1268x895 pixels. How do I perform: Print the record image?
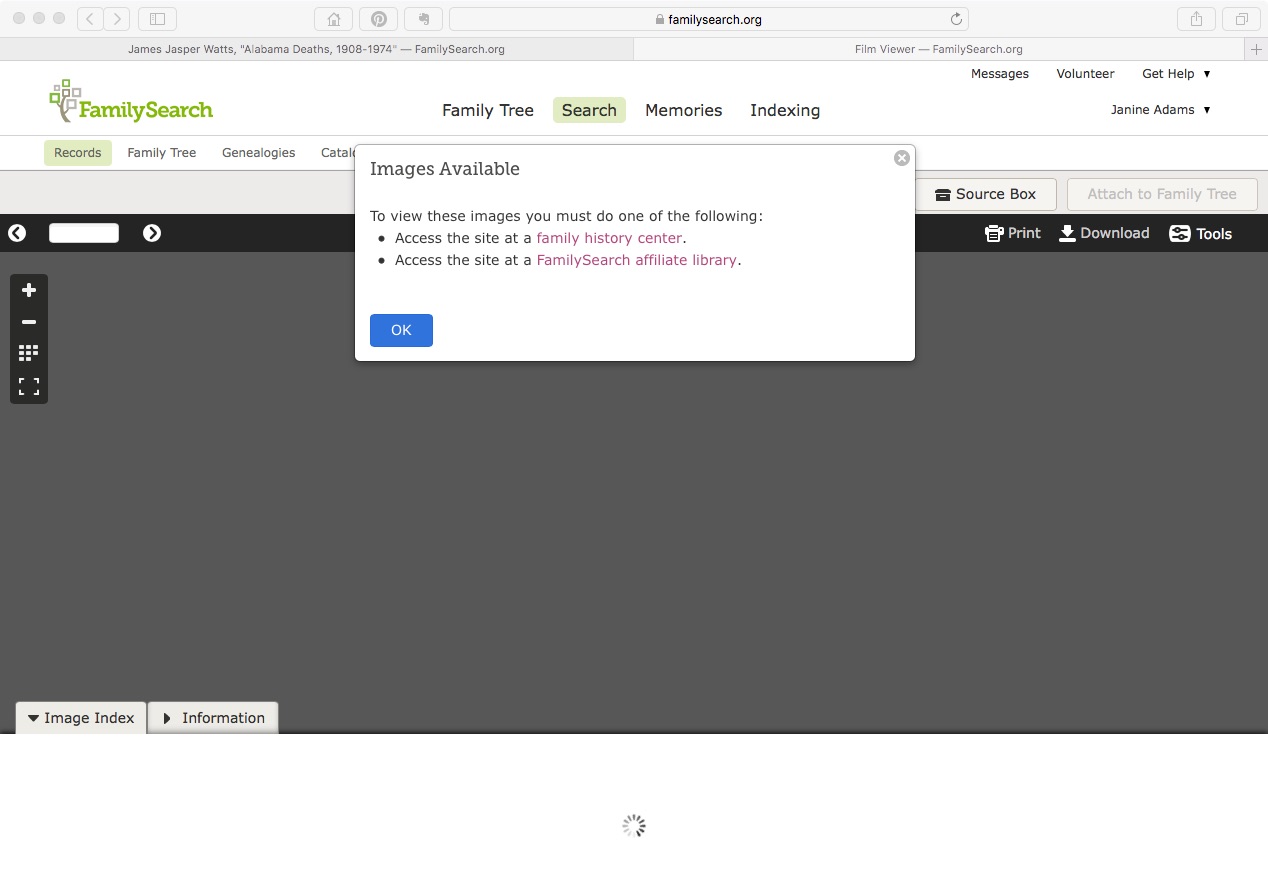point(1012,233)
